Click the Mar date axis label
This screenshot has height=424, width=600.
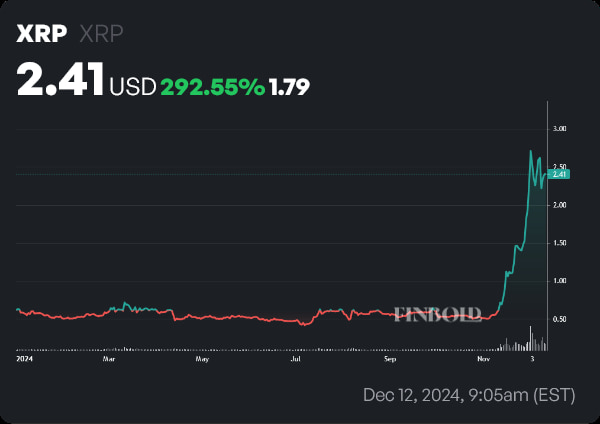point(109,359)
